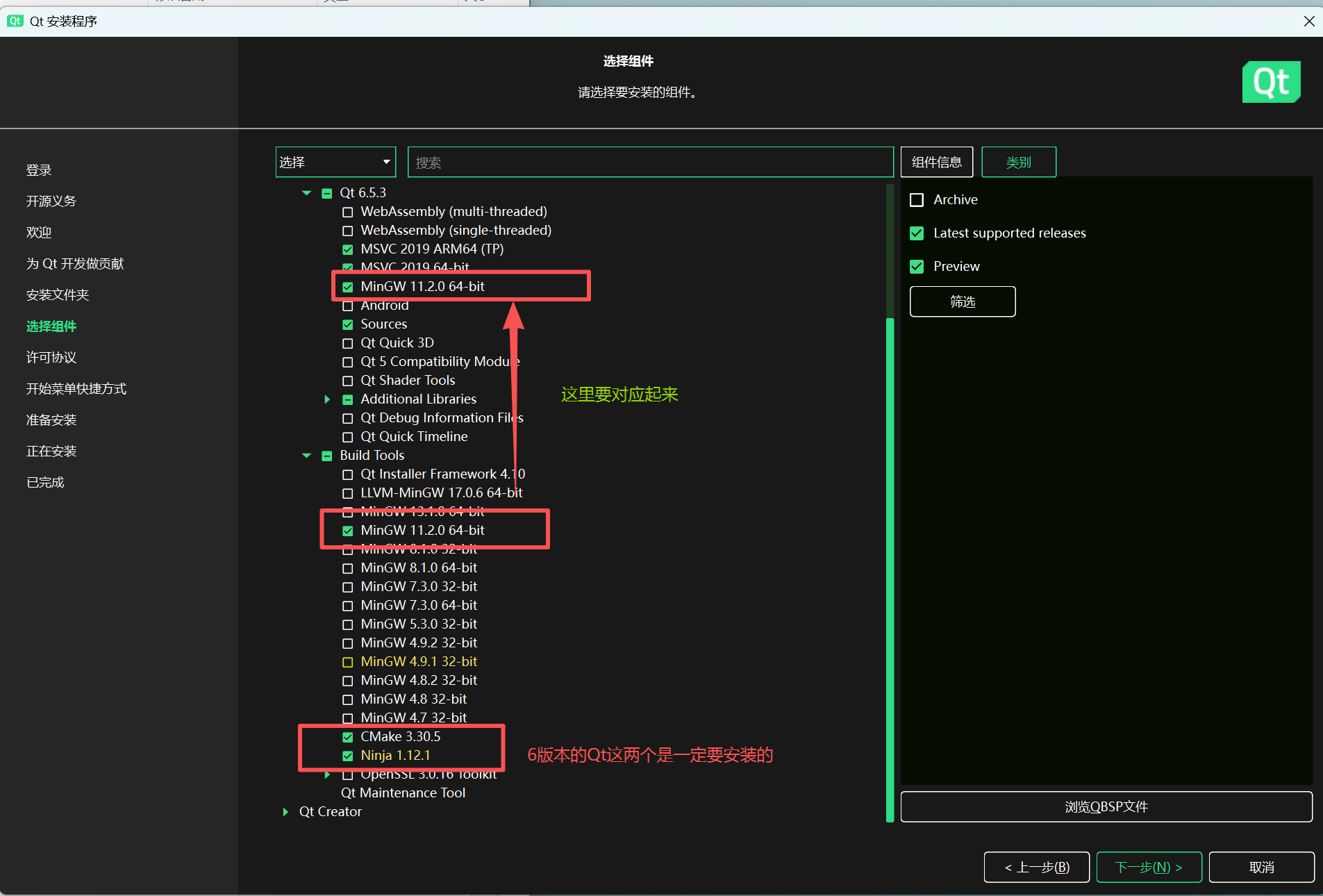Uncheck CMake 3.30.5
Viewport: 1323px width, 896px height.
[x=348, y=738]
